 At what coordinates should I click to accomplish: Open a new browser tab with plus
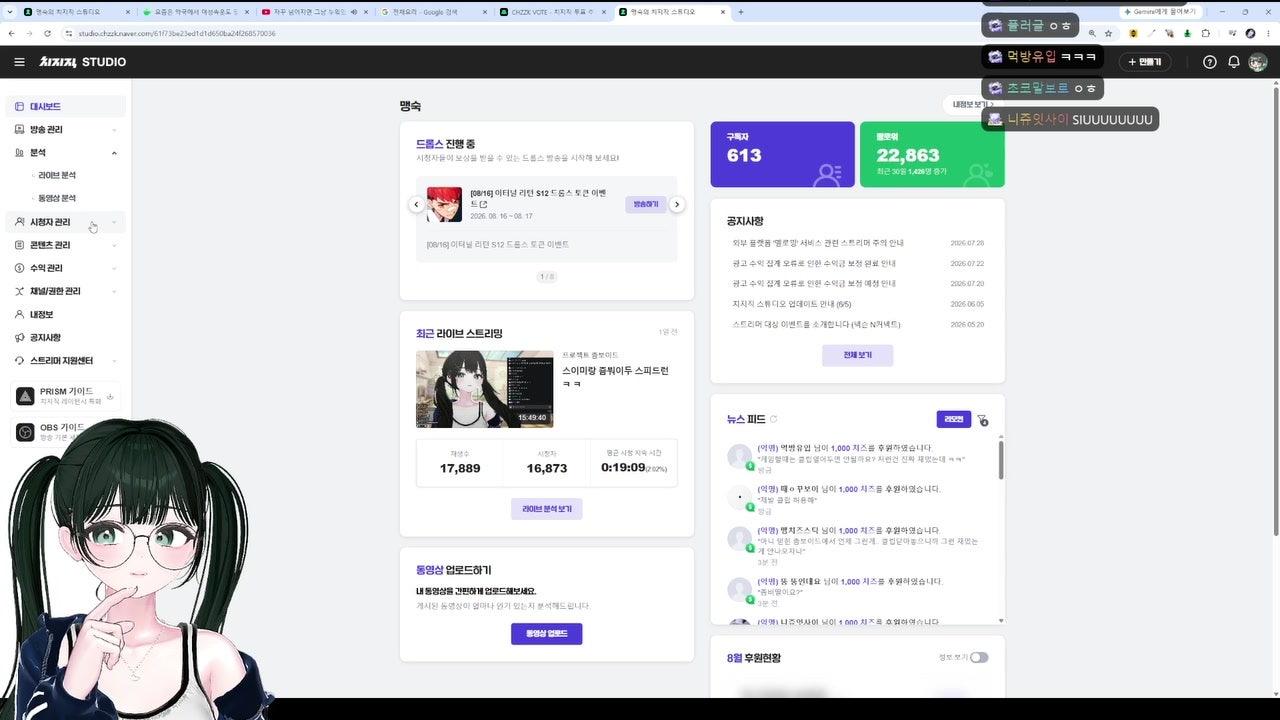(740, 12)
